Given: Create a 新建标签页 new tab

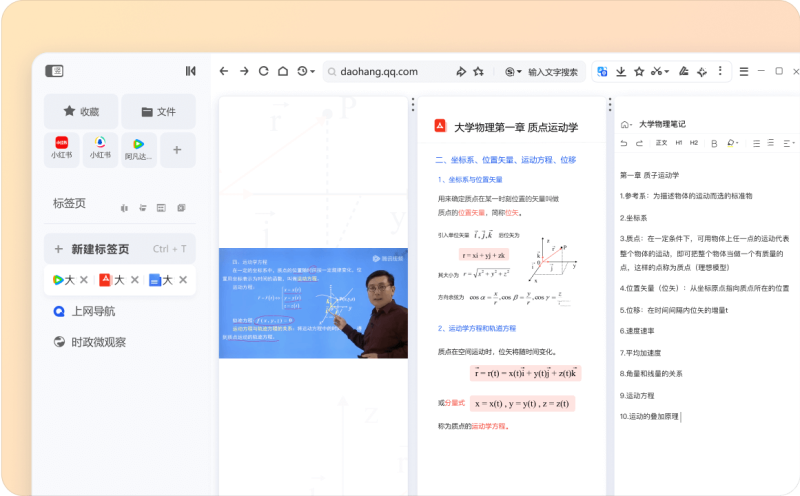Looking at the screenshot, I should point(120,249).
